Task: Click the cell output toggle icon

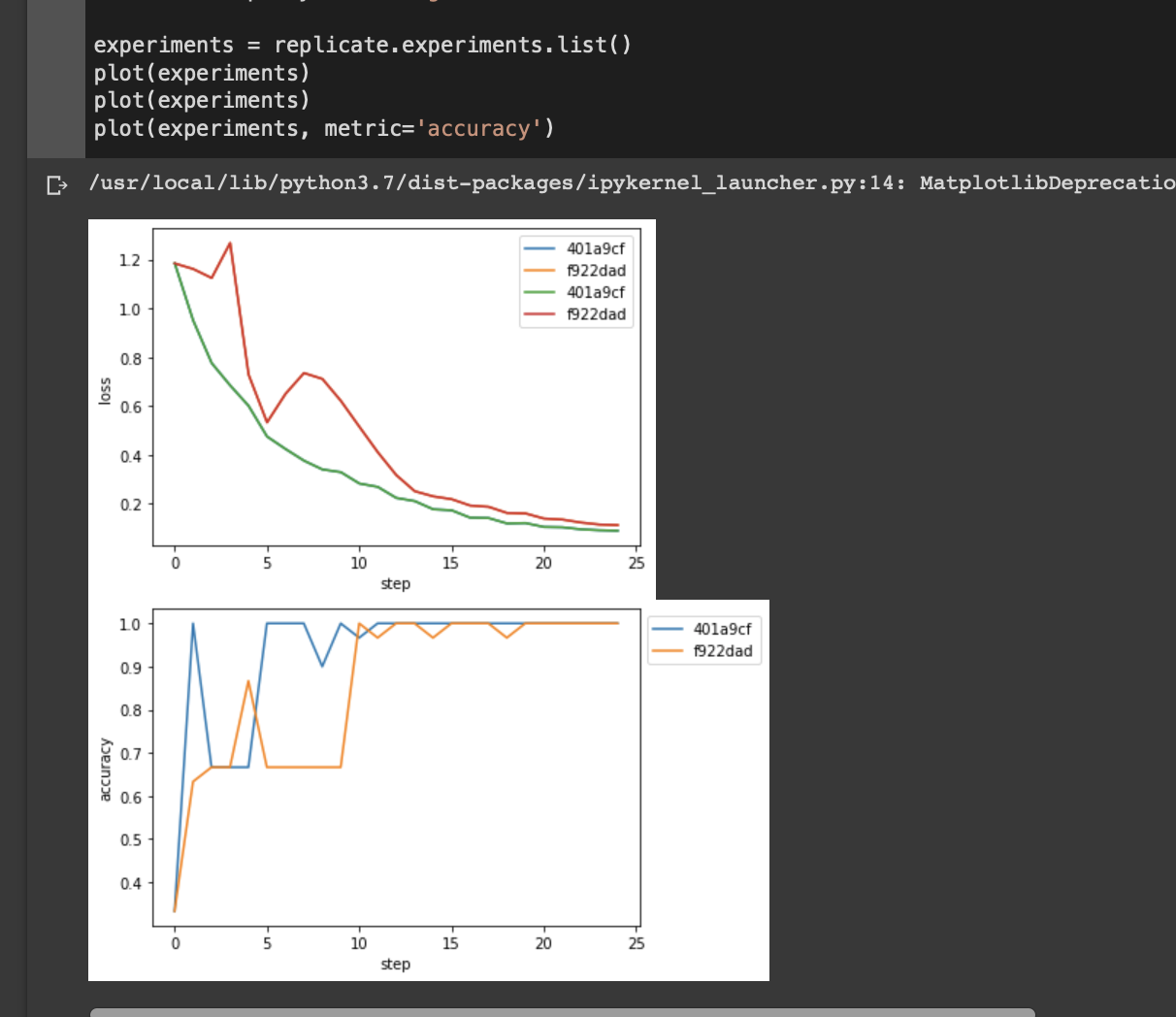Action: 57,184
